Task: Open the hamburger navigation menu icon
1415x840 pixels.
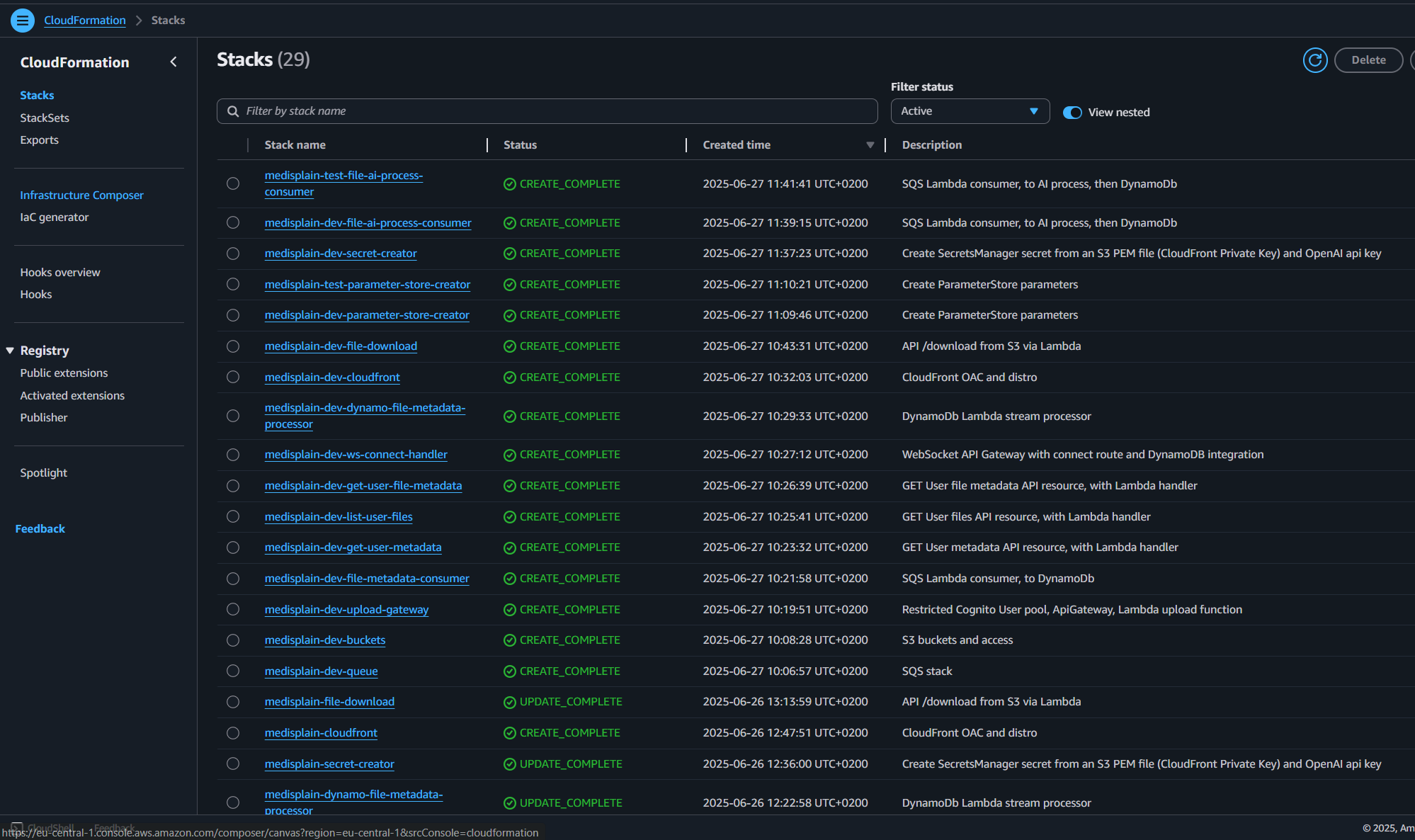Action: point(23,21)
